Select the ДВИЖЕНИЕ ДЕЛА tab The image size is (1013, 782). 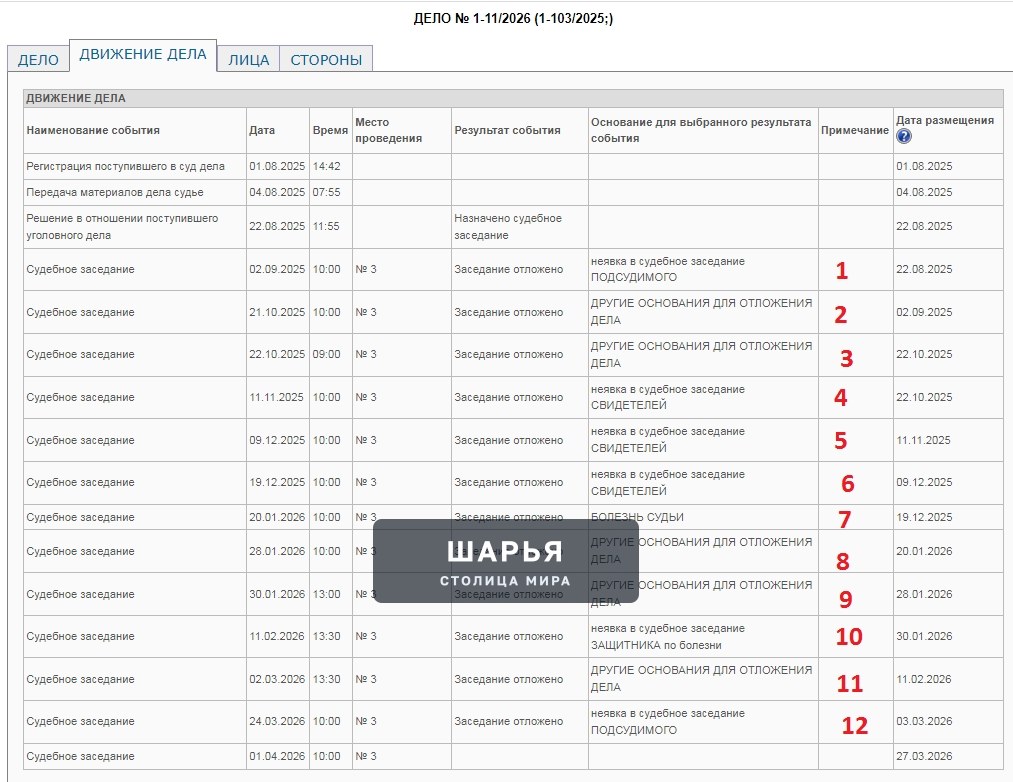click(x=143, y=55)
